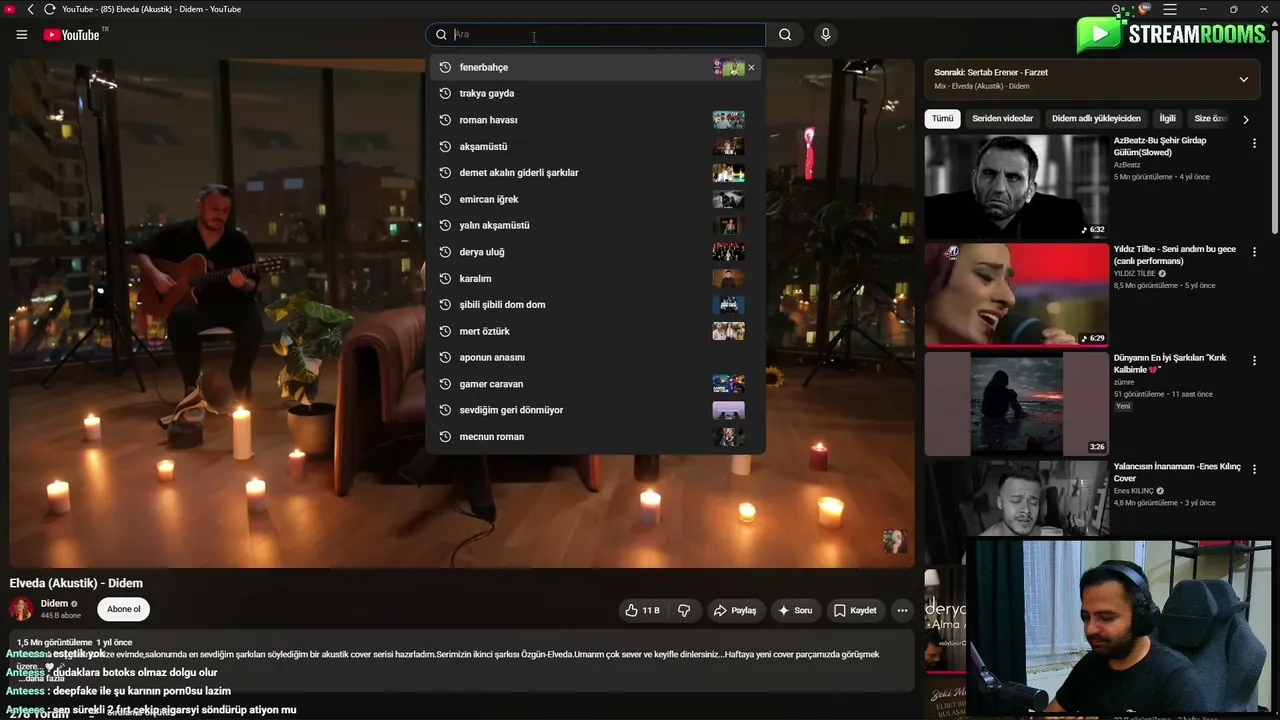
Task: Dislike the video with thumbs-down icon
Action: pos(685,610)
